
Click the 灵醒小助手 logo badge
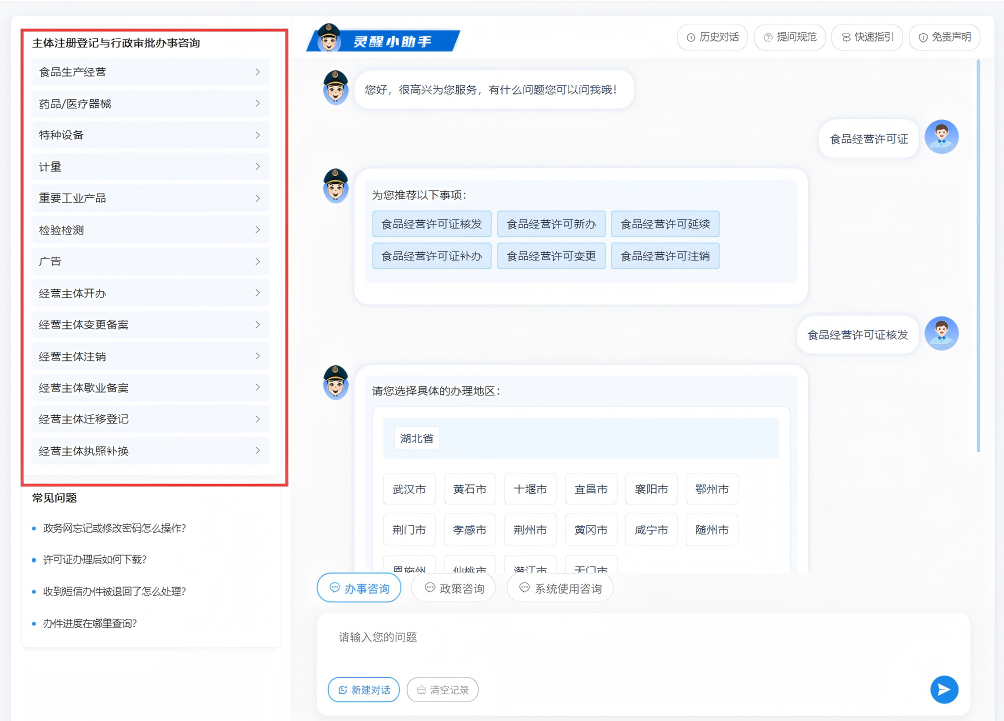click(x=385, y=40)
